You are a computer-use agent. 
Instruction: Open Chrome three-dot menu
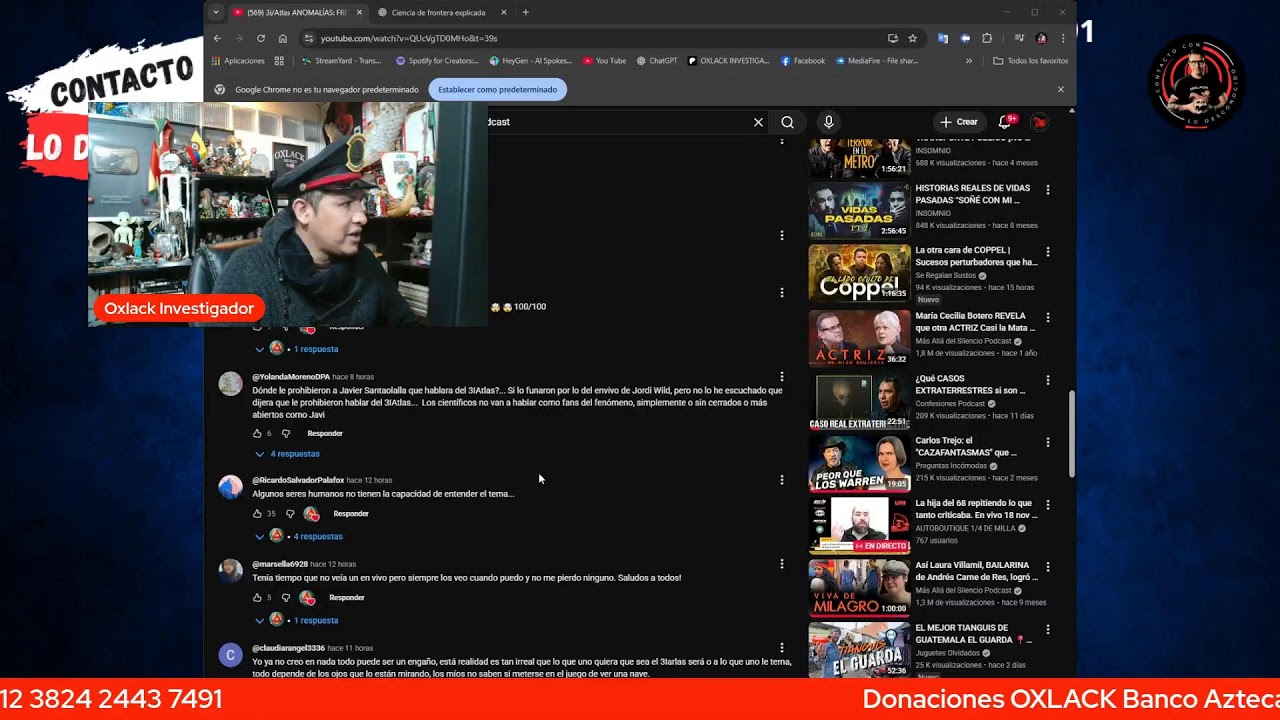[1062, 38]
